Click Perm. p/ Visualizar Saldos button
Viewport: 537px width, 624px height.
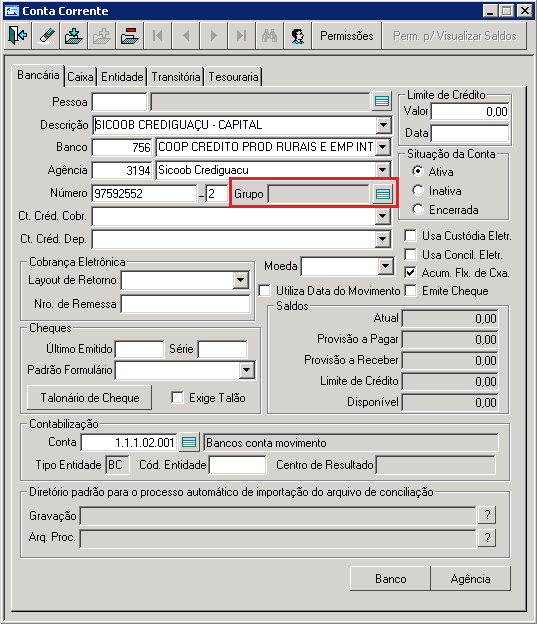[455, 36]
